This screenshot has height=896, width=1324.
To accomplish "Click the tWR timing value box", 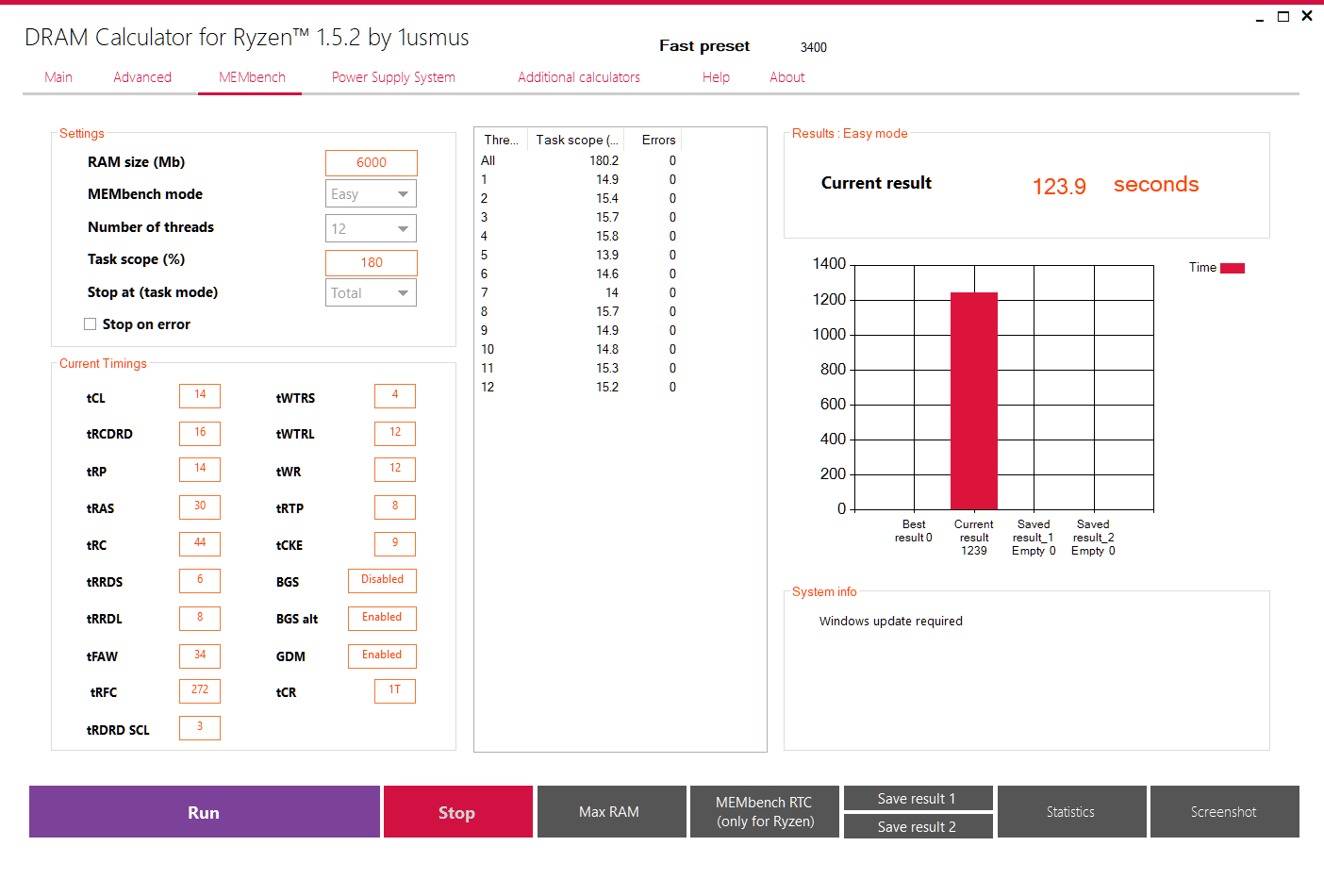I will click(x=395, y=470).
